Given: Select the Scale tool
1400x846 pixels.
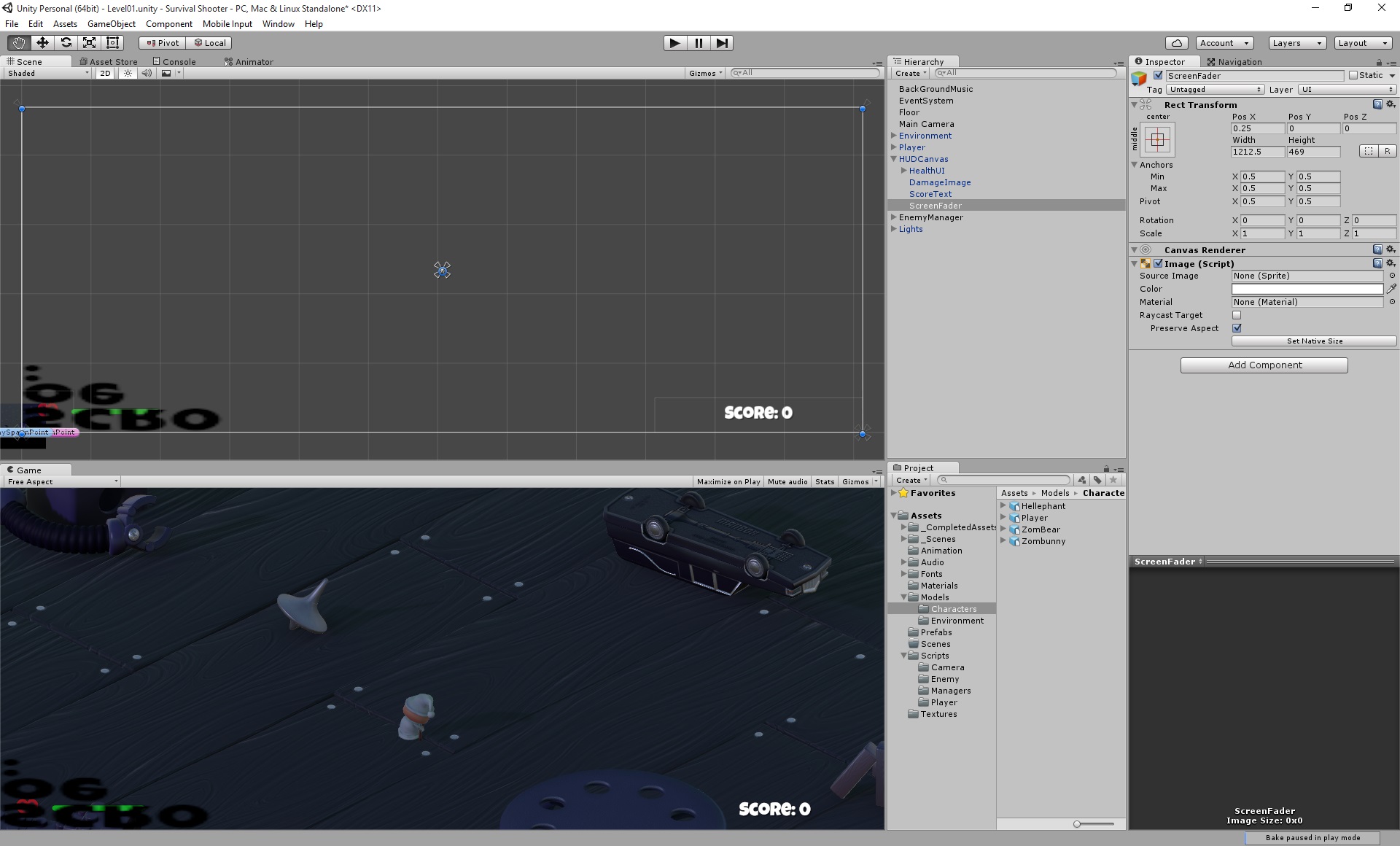Looking at the screenshot, I should click(x=89, y=43).
